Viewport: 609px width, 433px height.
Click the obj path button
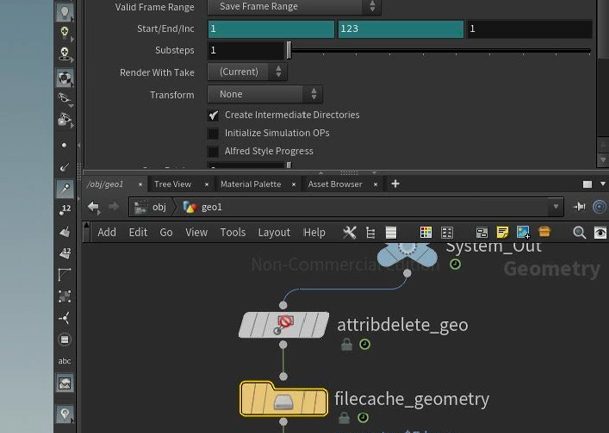click(x=151, y=207)
